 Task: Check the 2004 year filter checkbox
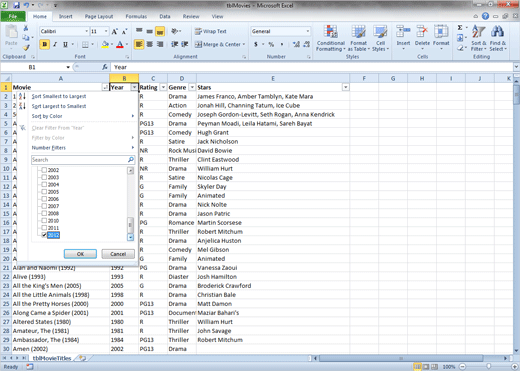[x=44, y=184]
